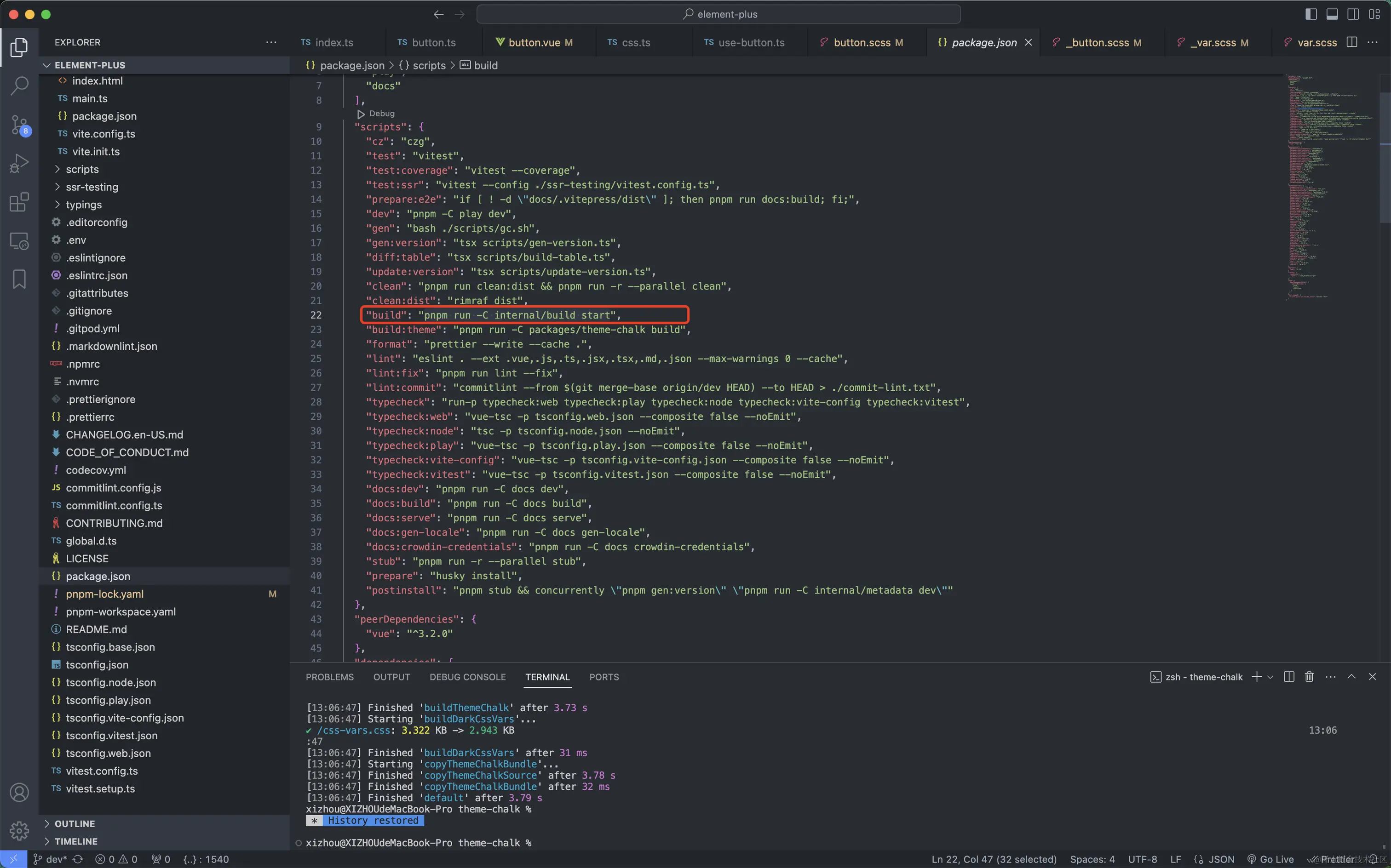The image size is (1391, 868).
Task: Open new terminal launch profile dropdown
Action: pyautogui.click(x=1270, y=677)
